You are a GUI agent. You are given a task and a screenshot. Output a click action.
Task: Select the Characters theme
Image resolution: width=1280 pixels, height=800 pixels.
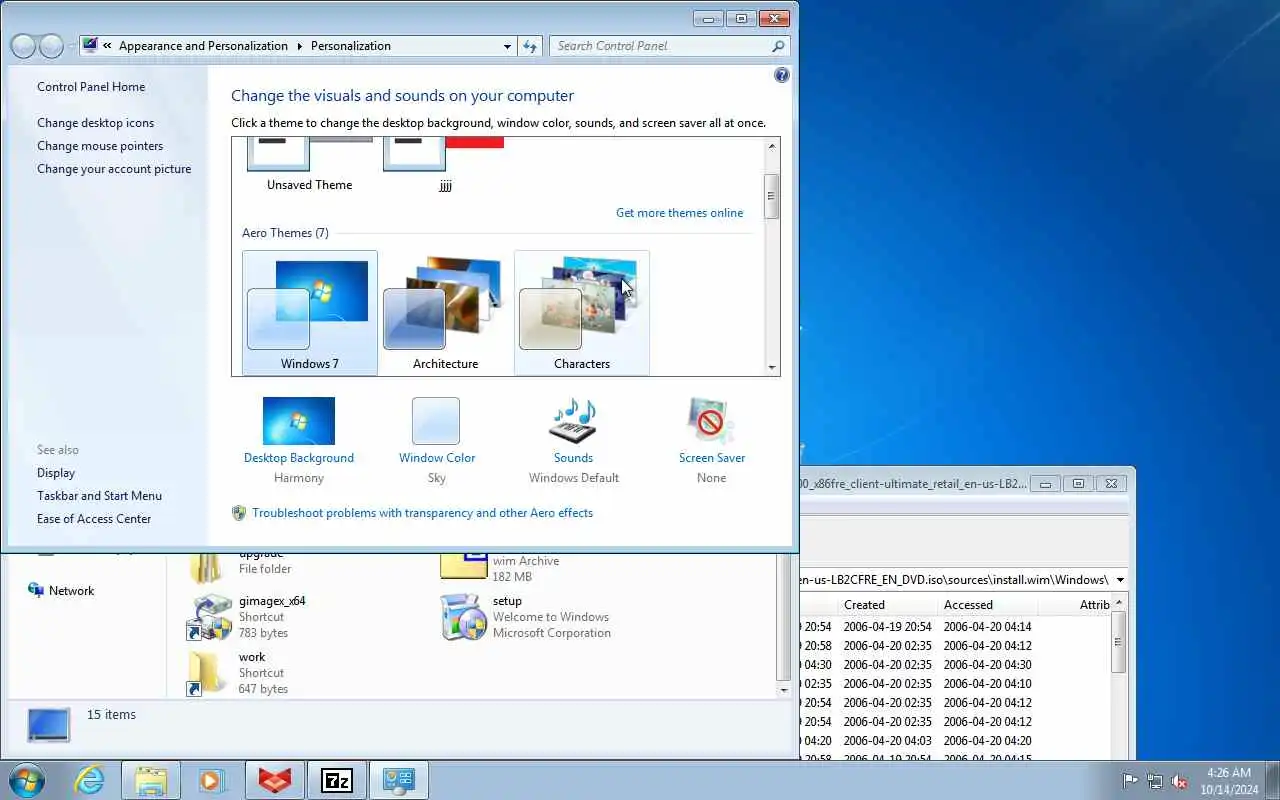(x=582, y=313)
